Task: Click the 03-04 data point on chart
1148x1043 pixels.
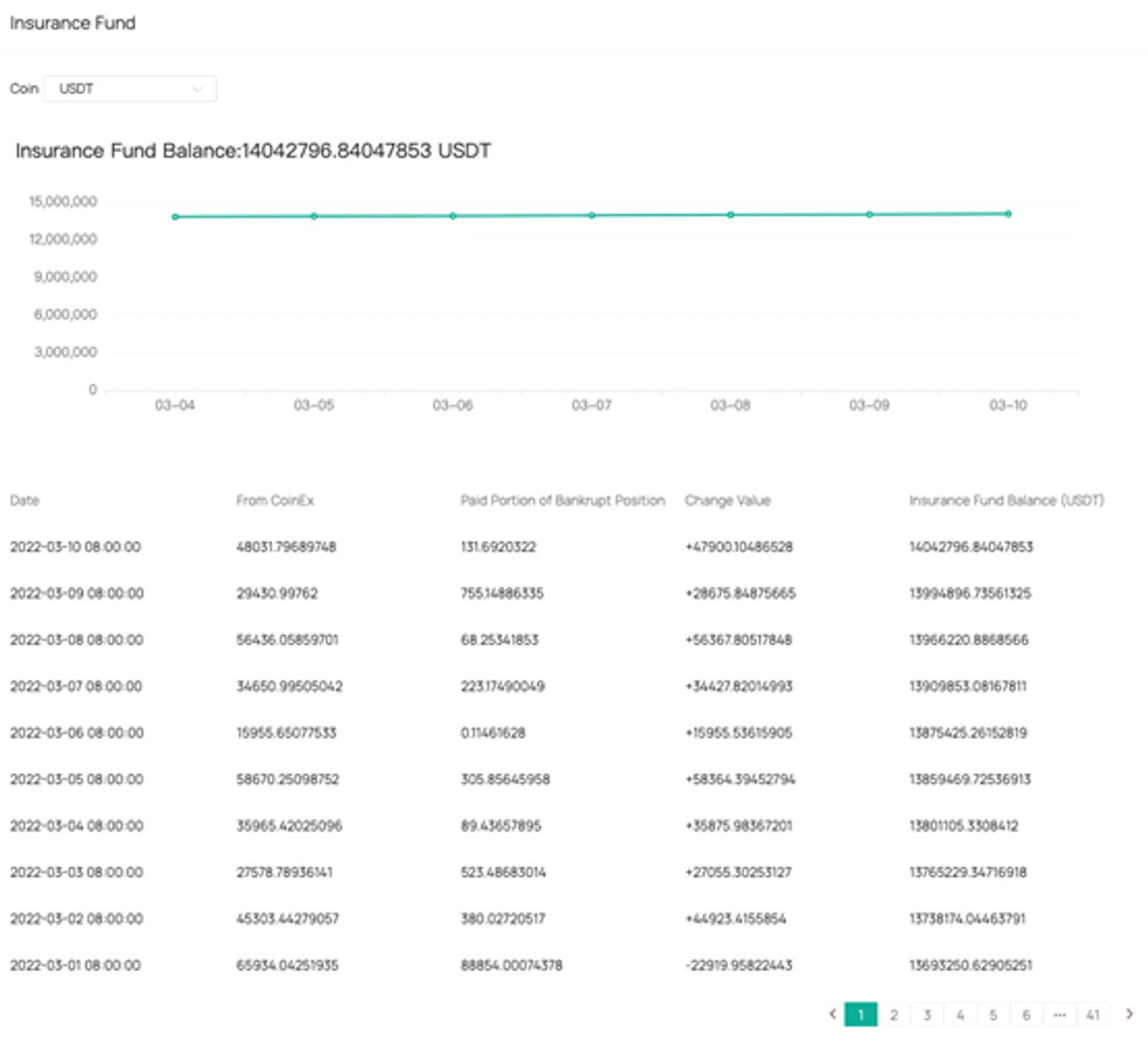Action: tap(175, 217)
